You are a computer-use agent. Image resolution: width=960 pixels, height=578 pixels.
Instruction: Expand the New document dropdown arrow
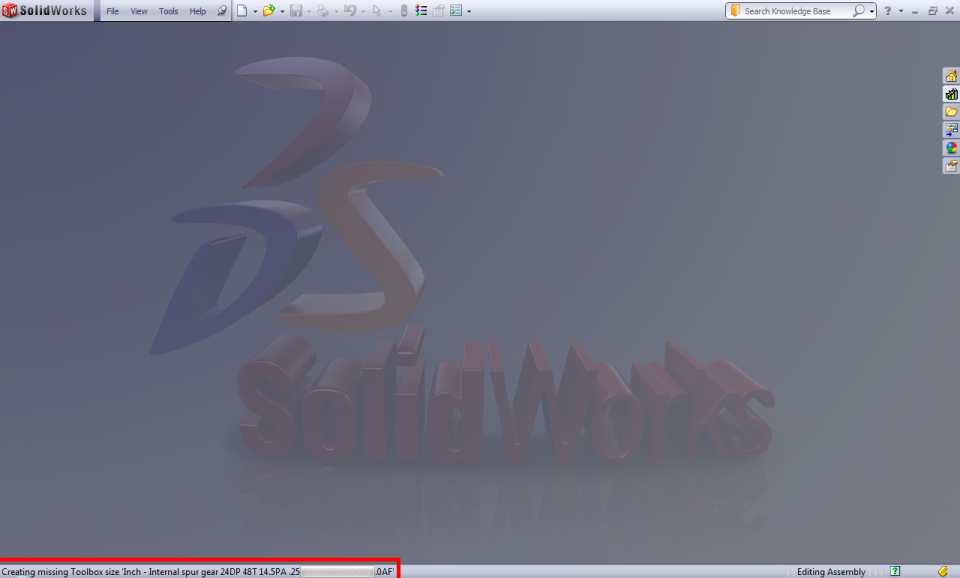coord(255,11)
